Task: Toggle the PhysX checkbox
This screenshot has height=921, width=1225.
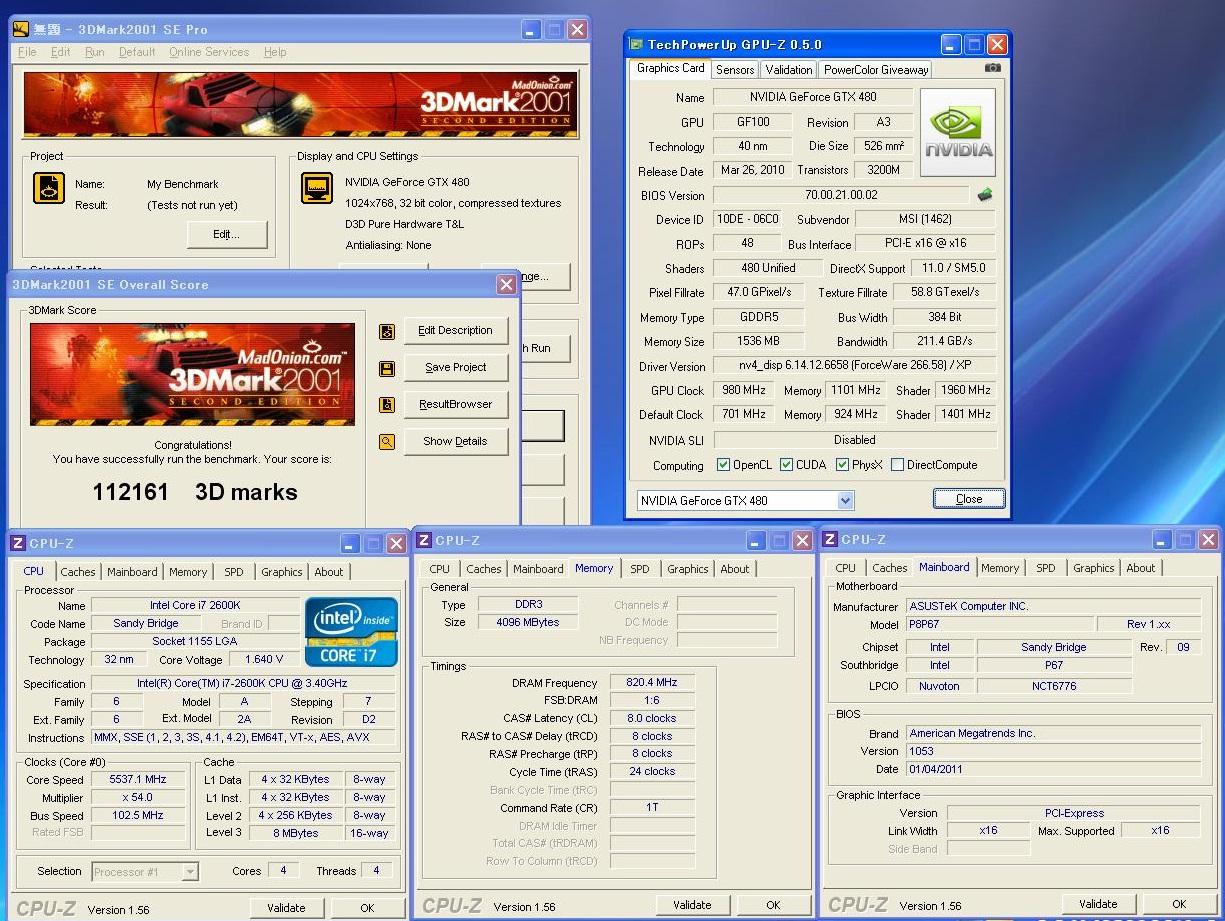Action: pos(843,465)
